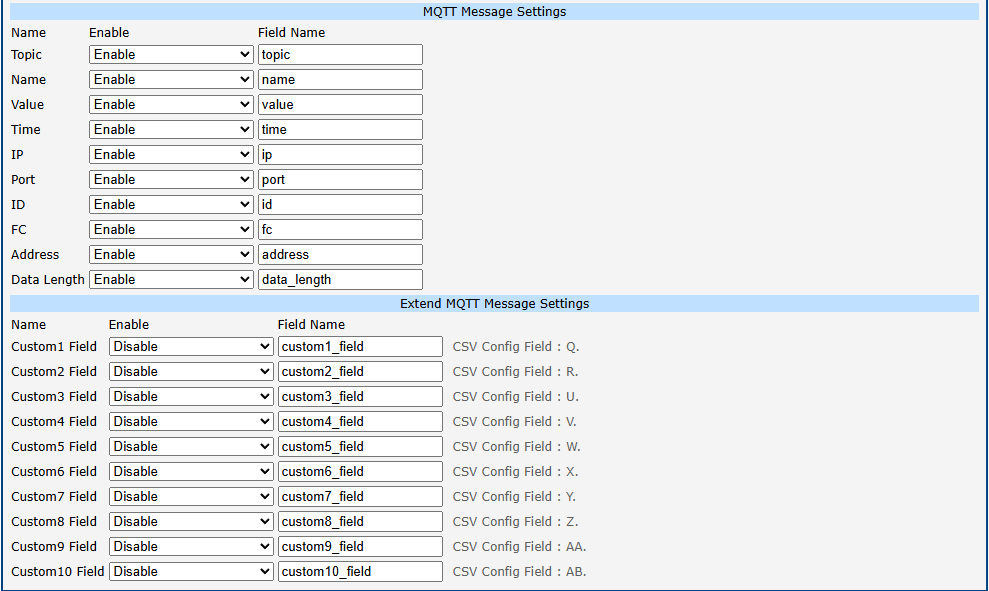Screen dimensions: 989x591
Task: Open the Data Length enable dropdown
Action: (x=171, y=279)
